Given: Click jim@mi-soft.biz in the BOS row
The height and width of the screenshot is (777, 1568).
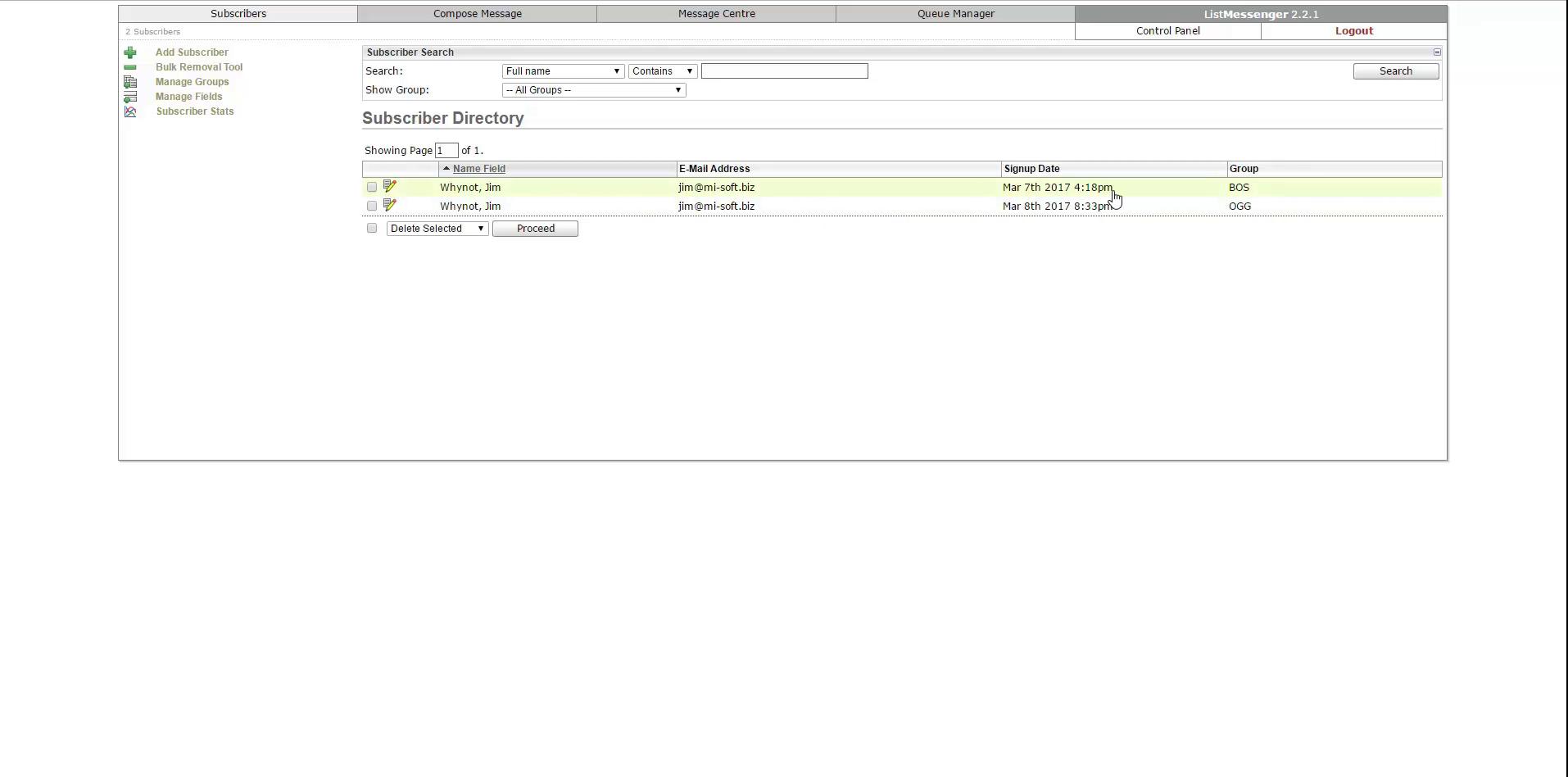Looking at the screenshot, I should pos(717,188).
